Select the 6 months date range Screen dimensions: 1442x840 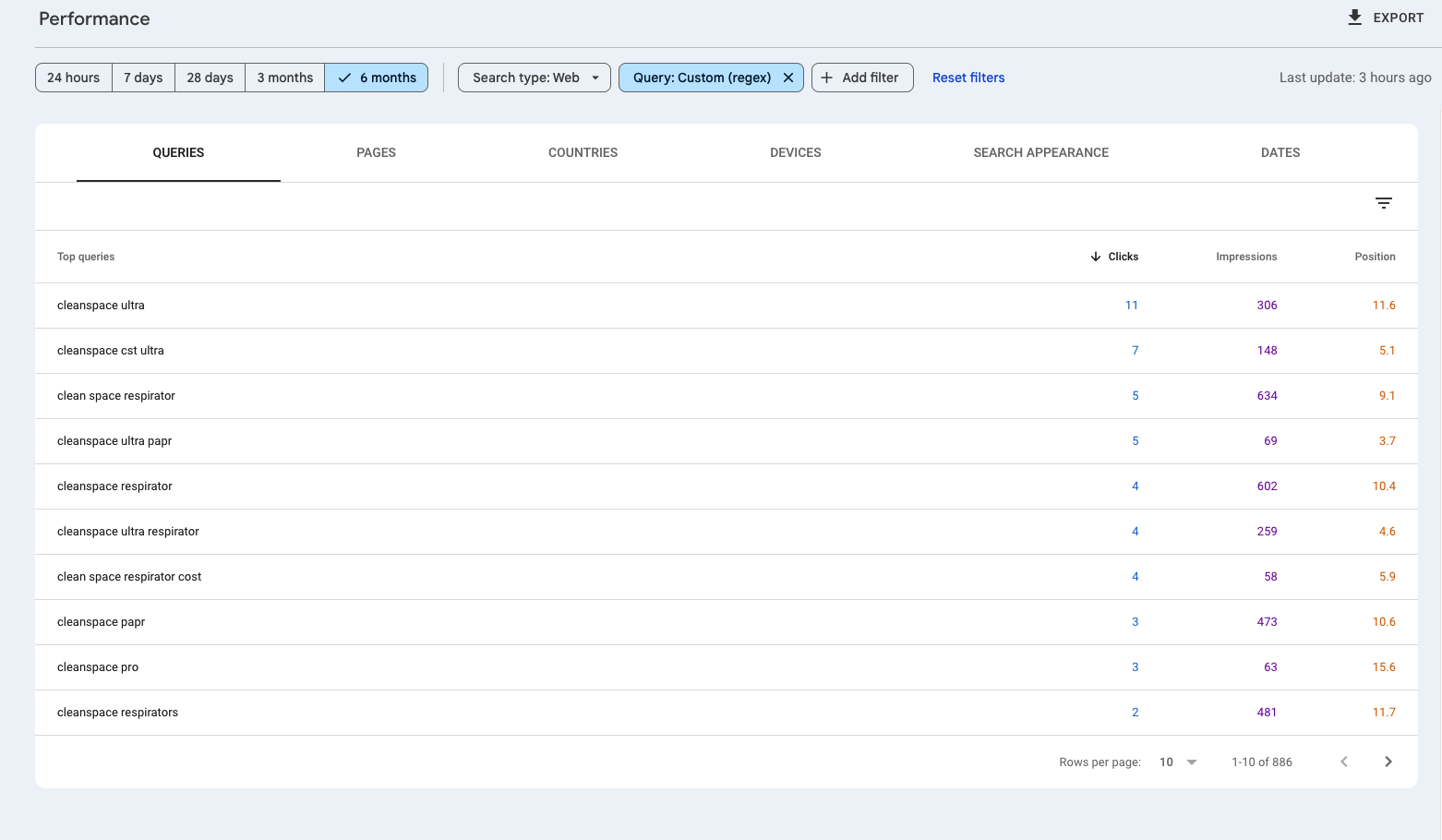377,78
